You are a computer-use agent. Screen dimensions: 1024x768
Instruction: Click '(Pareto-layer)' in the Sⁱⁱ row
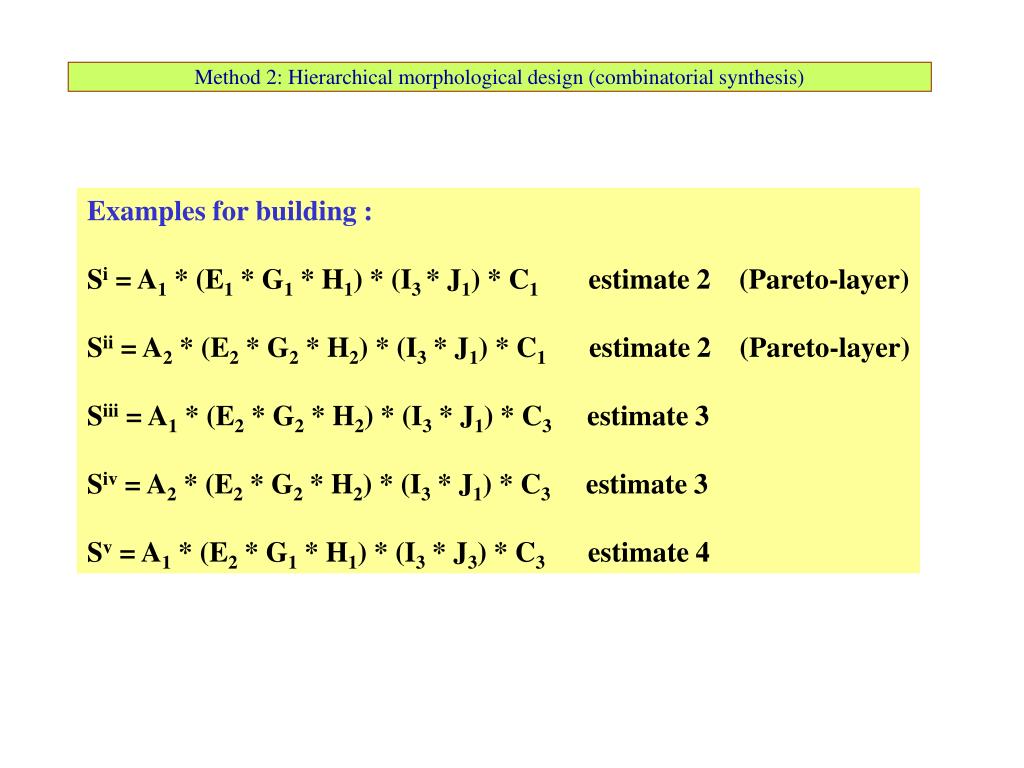[x=824, y=348]
